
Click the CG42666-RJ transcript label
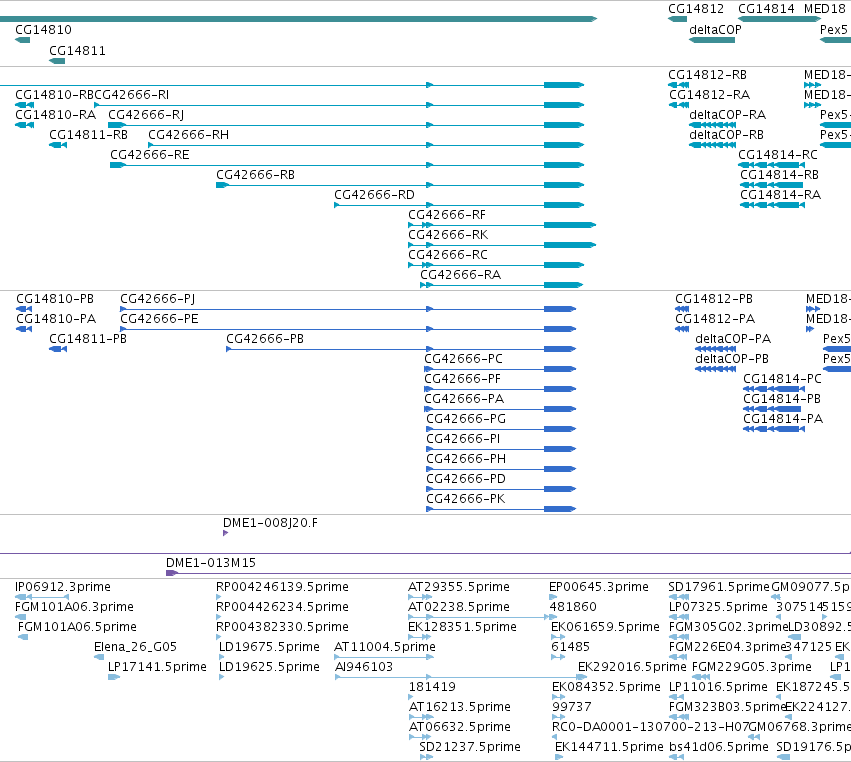[146, 115]
